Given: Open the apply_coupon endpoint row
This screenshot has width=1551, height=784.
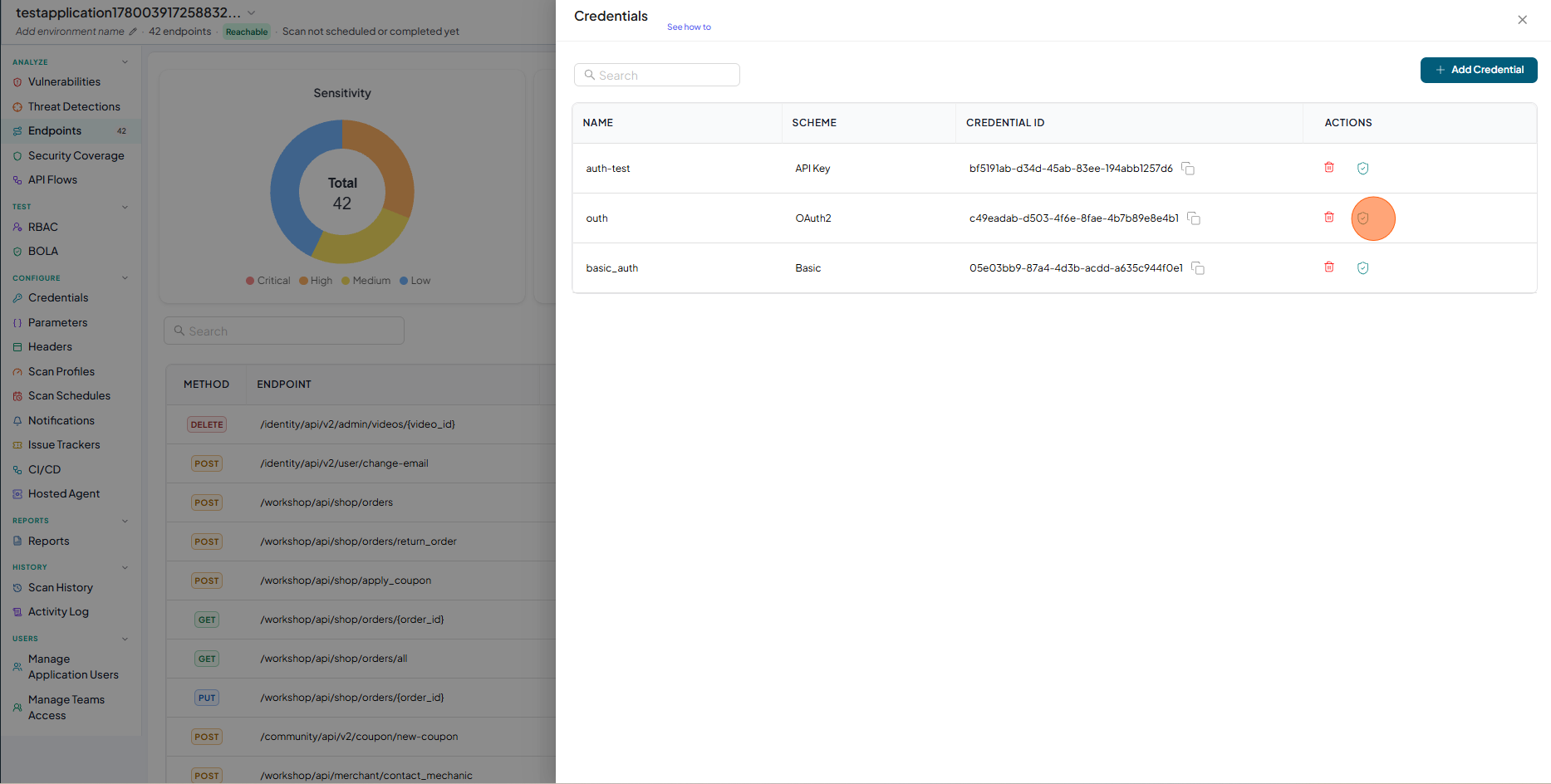Looking at the screenshot, I should point(346,581).
